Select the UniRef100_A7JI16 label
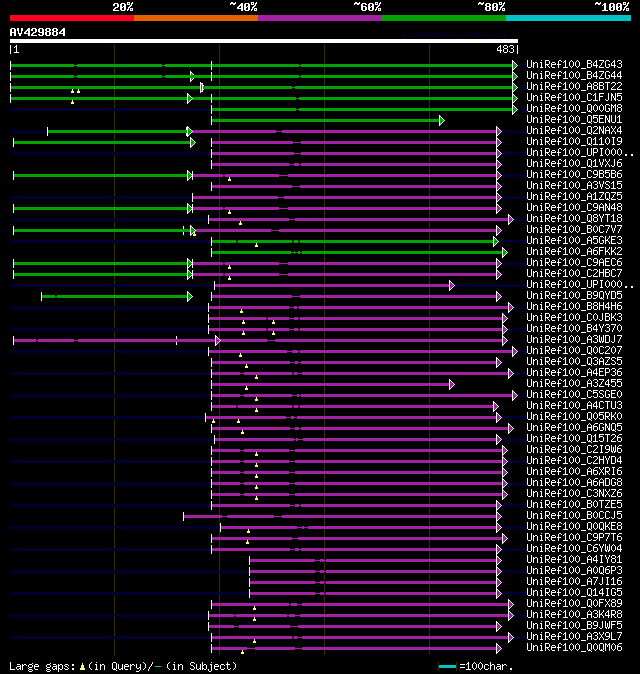This screenshot has height=674, width=640. (x=574, y=582)
